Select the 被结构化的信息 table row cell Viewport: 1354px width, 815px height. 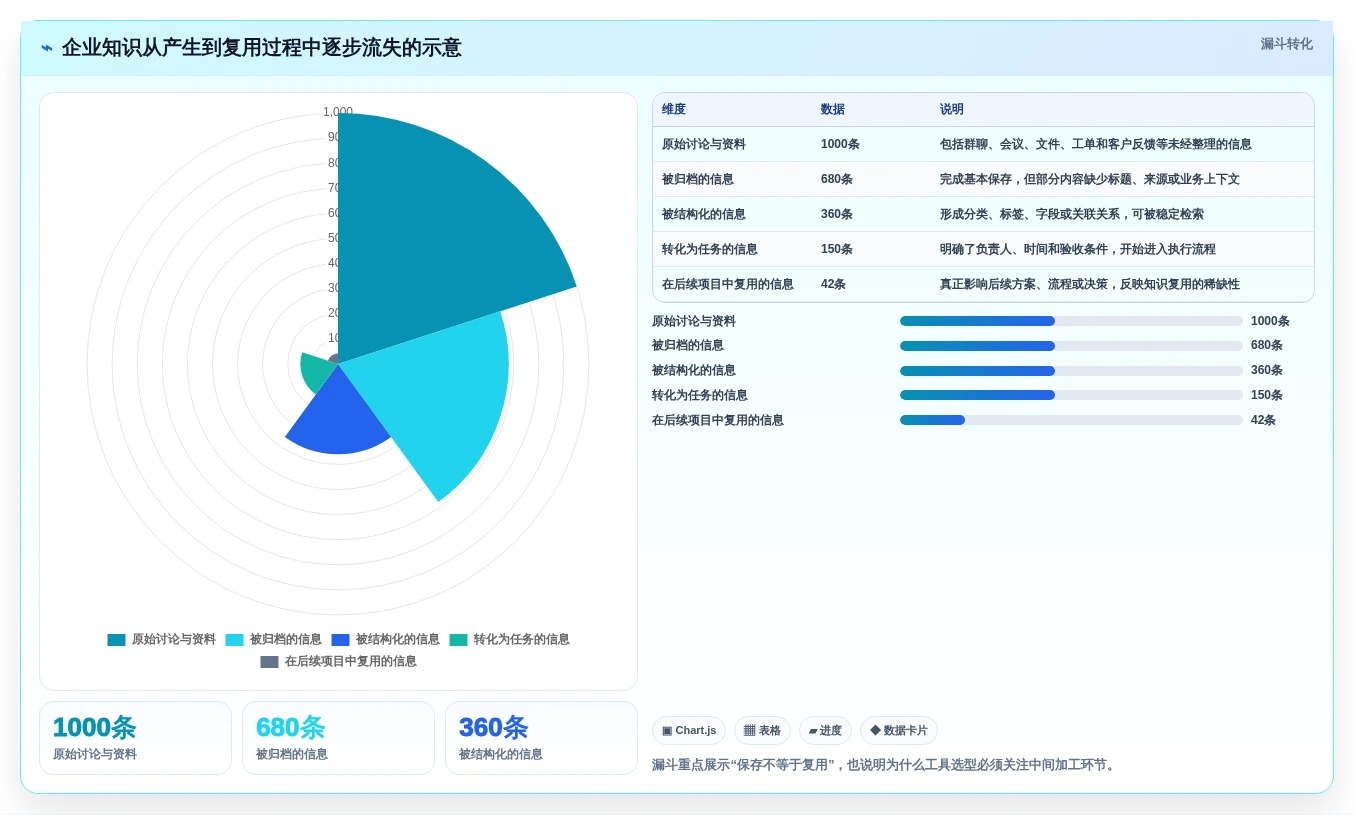[704, 215]
